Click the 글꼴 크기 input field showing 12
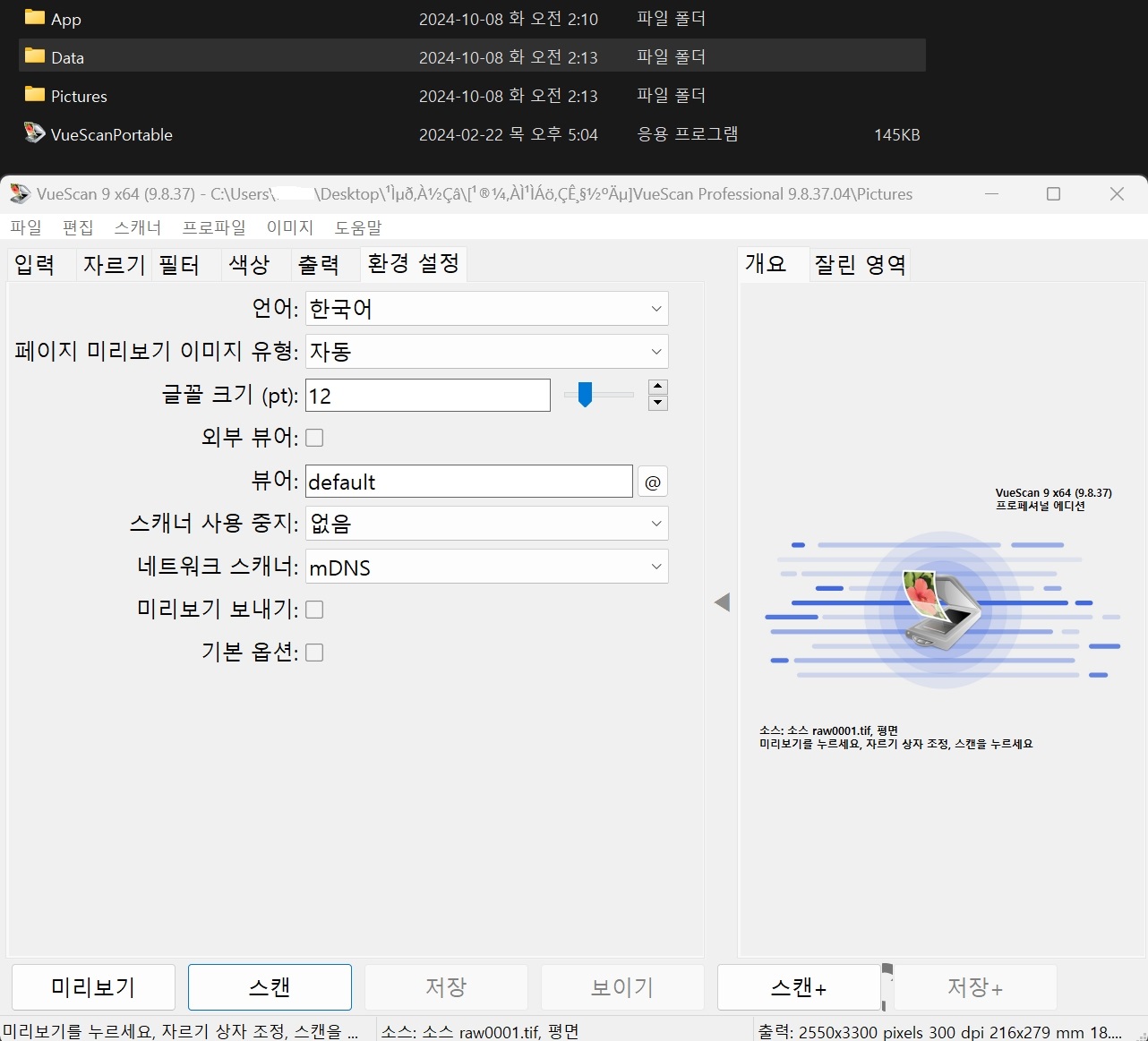 coord(428,396)
